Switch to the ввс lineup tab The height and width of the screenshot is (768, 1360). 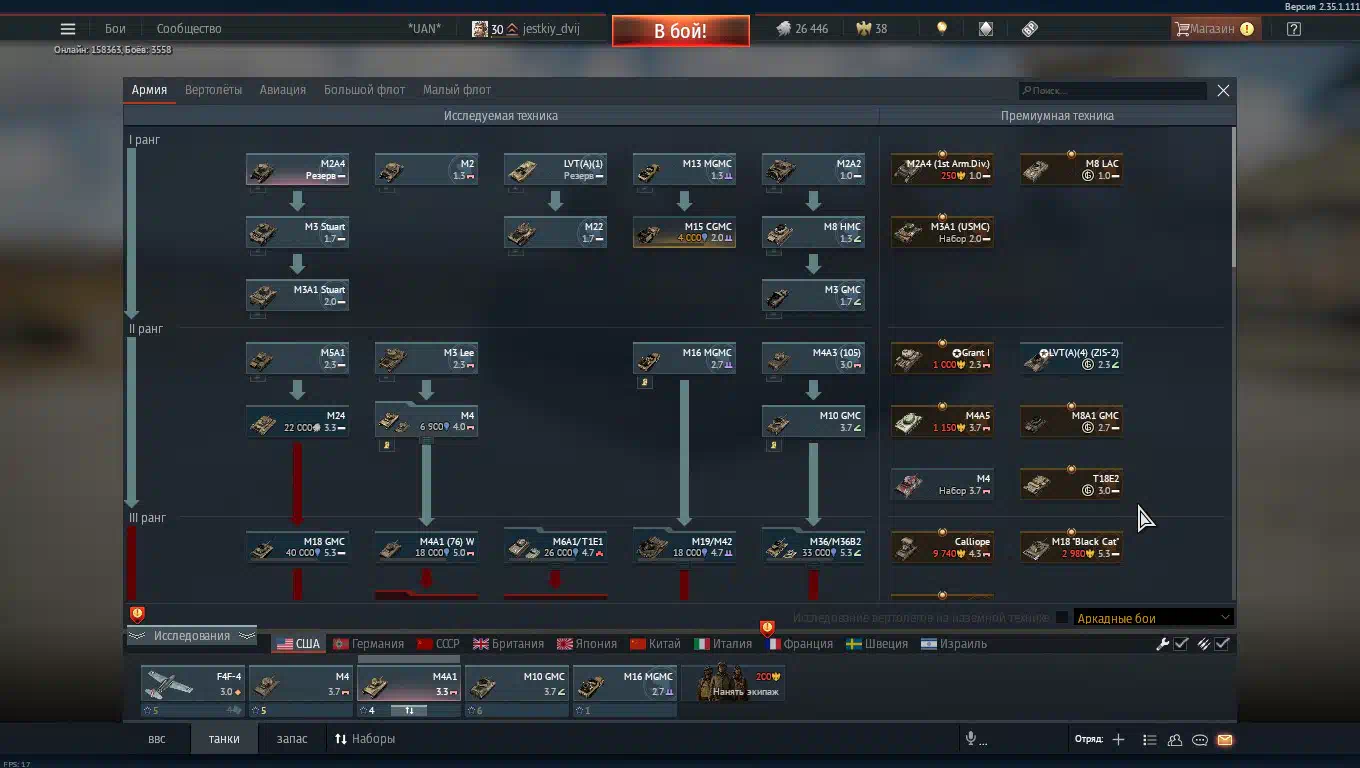pos(157,739)
